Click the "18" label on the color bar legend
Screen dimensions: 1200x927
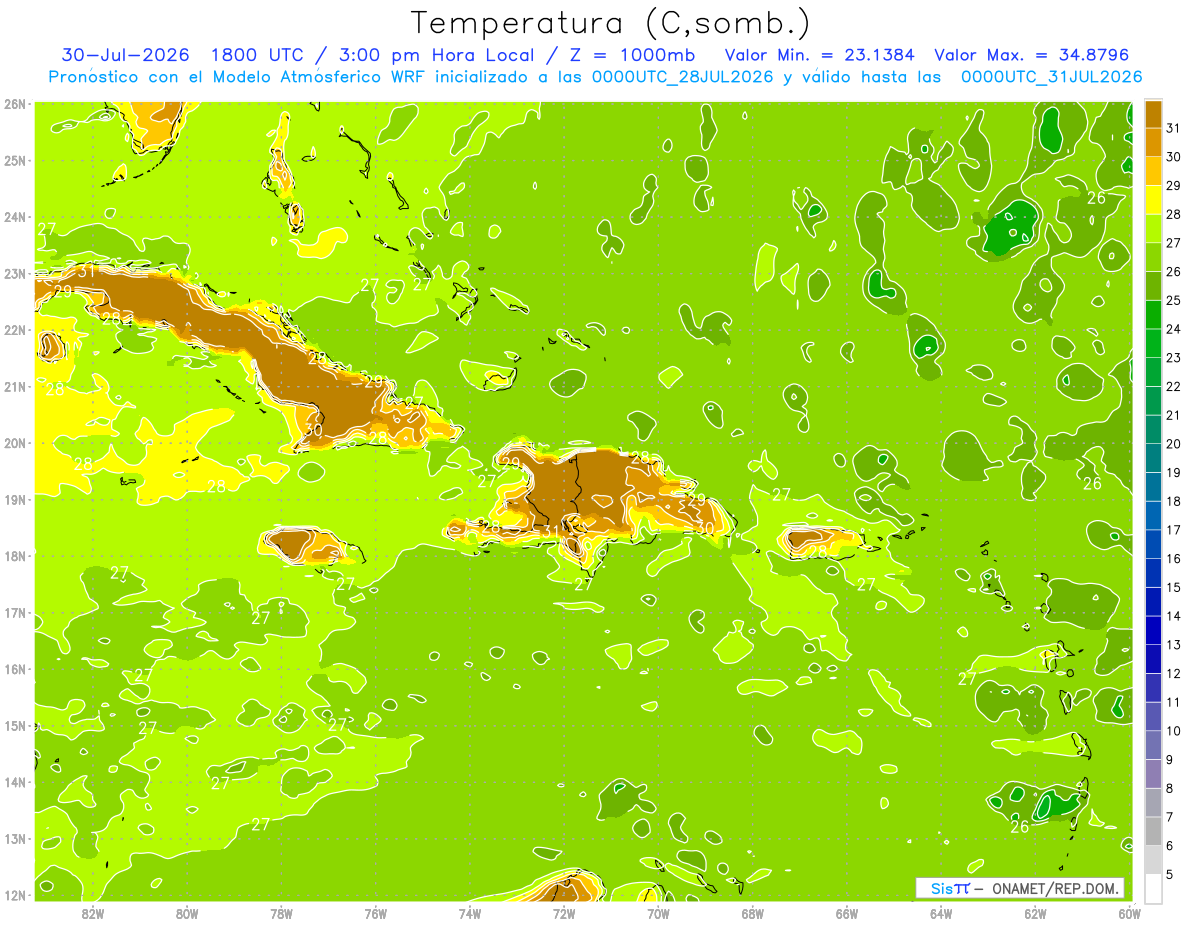pyautogui.click(x=1174, y=501)
